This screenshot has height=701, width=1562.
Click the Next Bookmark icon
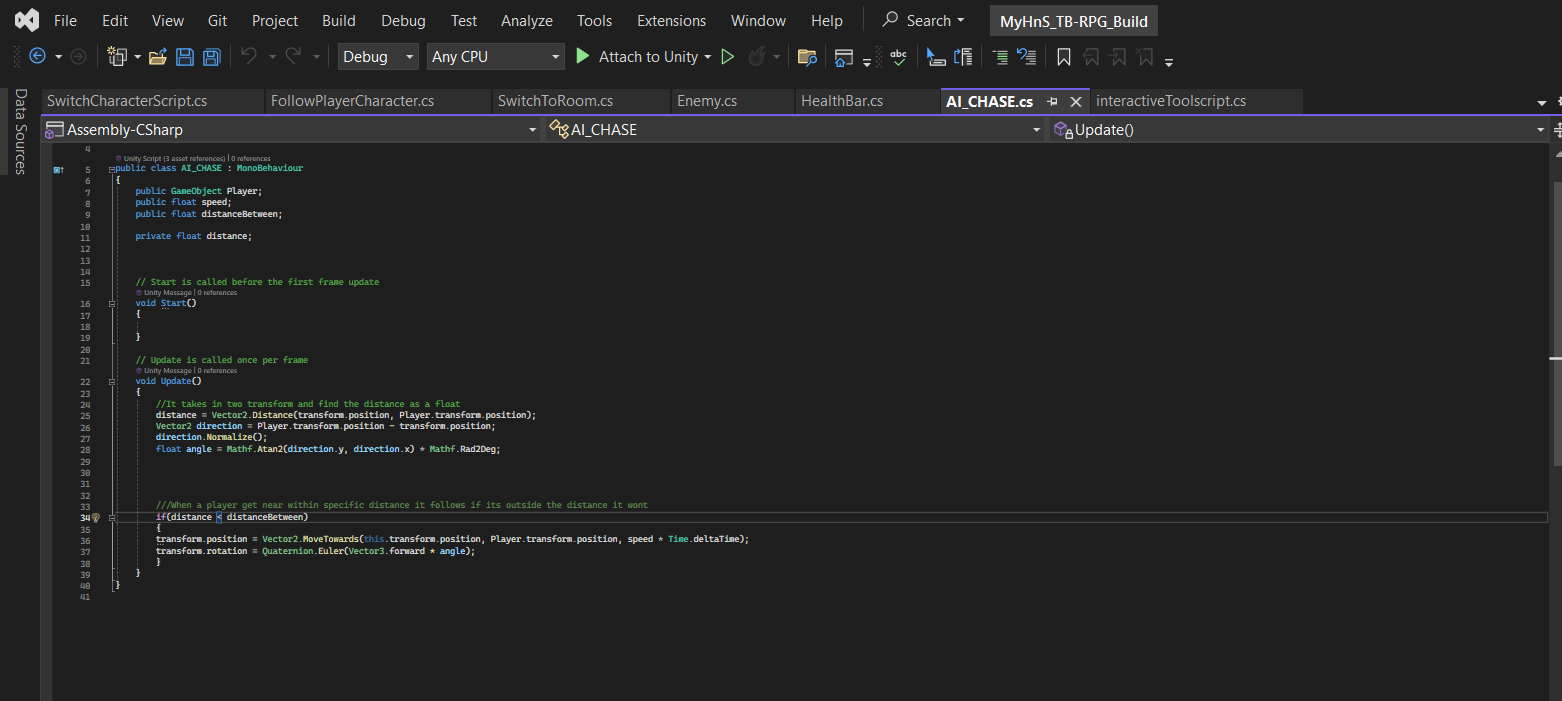(x=1118, y=57)
